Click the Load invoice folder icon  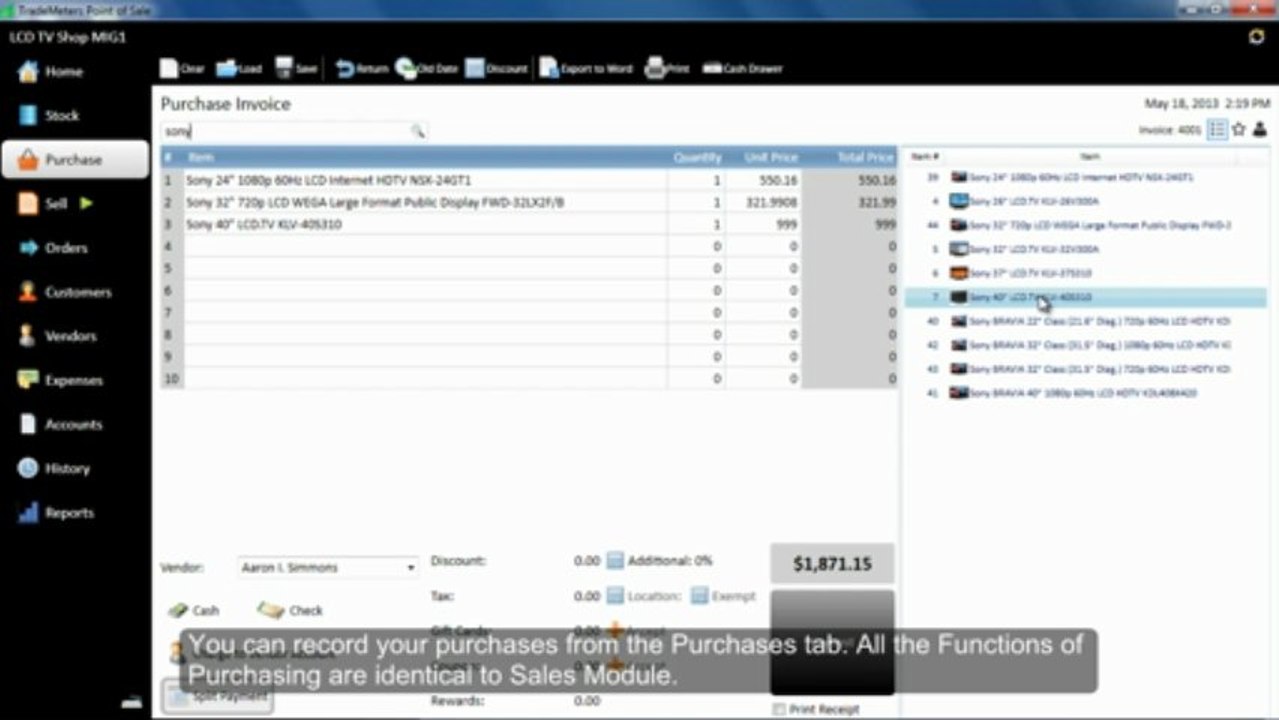227,68
